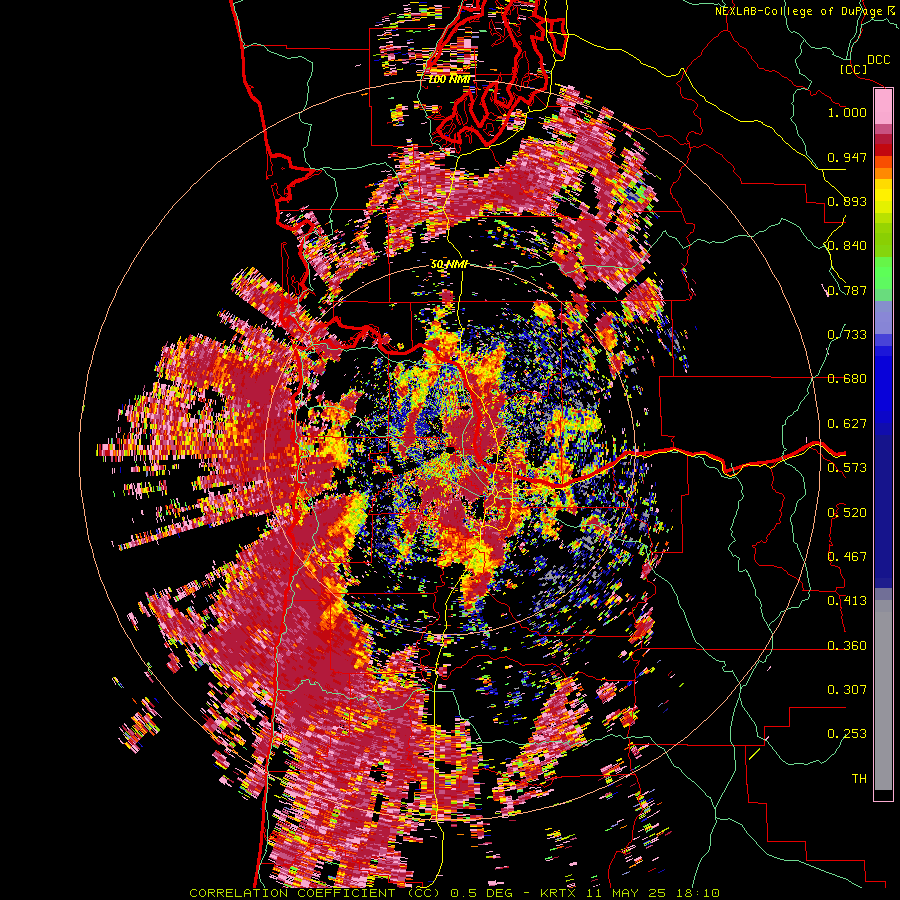
Task: Select the 0.680 legend value
Action: [847, 379]
